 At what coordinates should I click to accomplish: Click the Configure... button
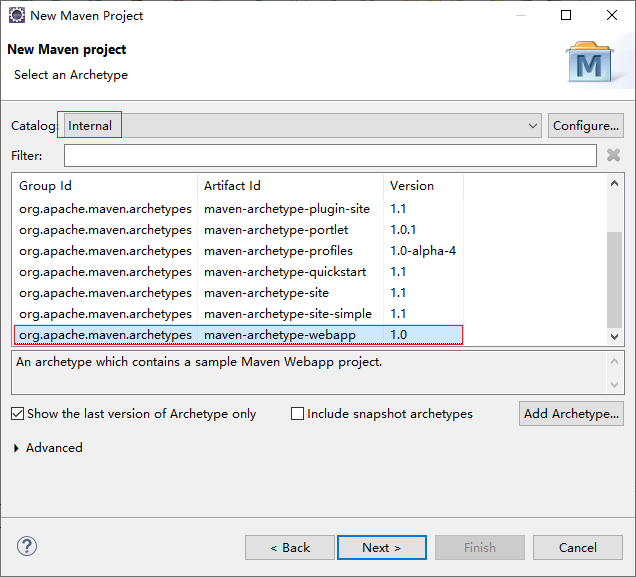586,126
